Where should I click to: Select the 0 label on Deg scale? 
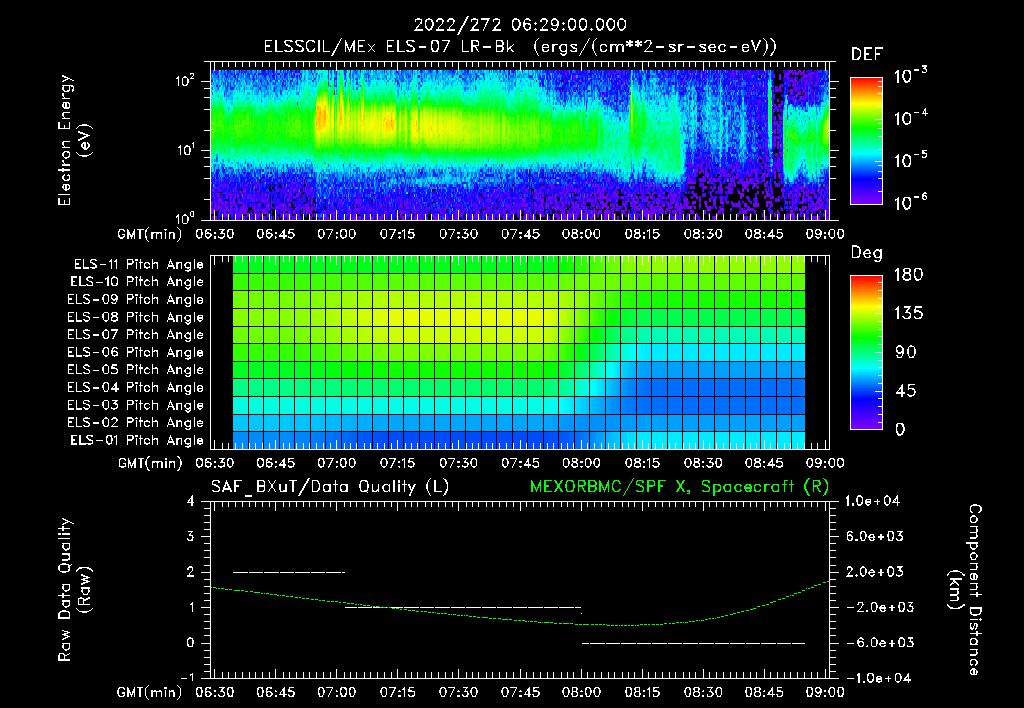coord(901,429)
